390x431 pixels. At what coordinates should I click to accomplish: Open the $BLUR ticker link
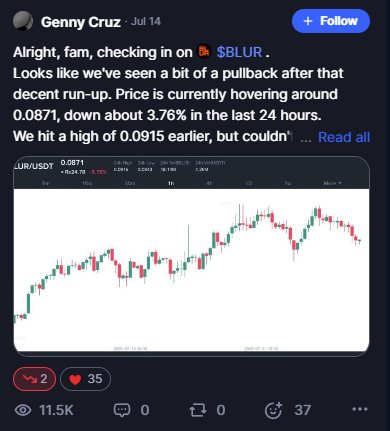click(239, 52)
